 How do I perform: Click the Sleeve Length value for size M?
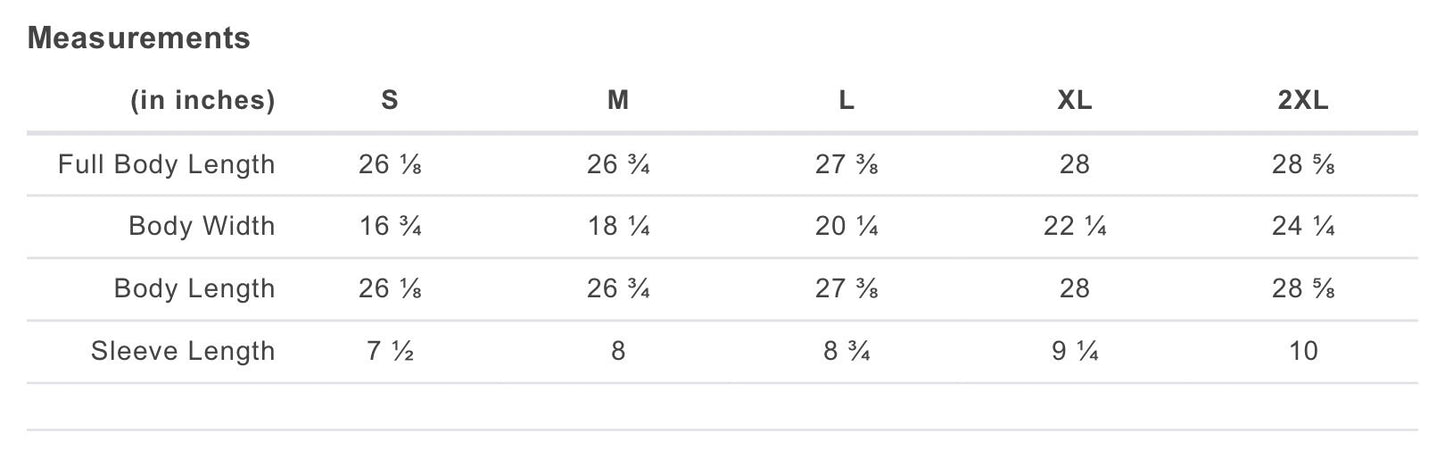[619, 351]
